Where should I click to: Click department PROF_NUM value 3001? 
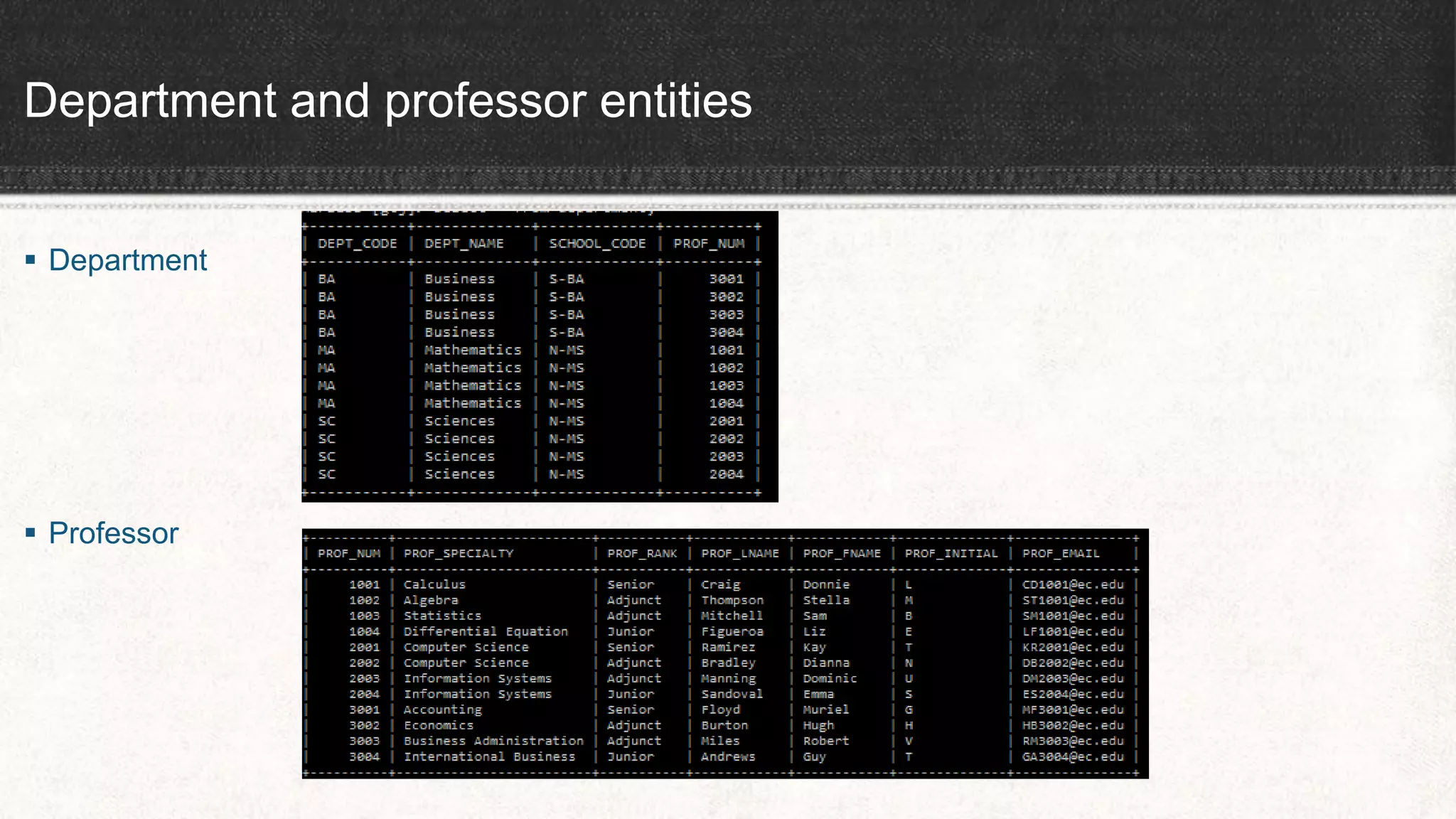point(726,279)
